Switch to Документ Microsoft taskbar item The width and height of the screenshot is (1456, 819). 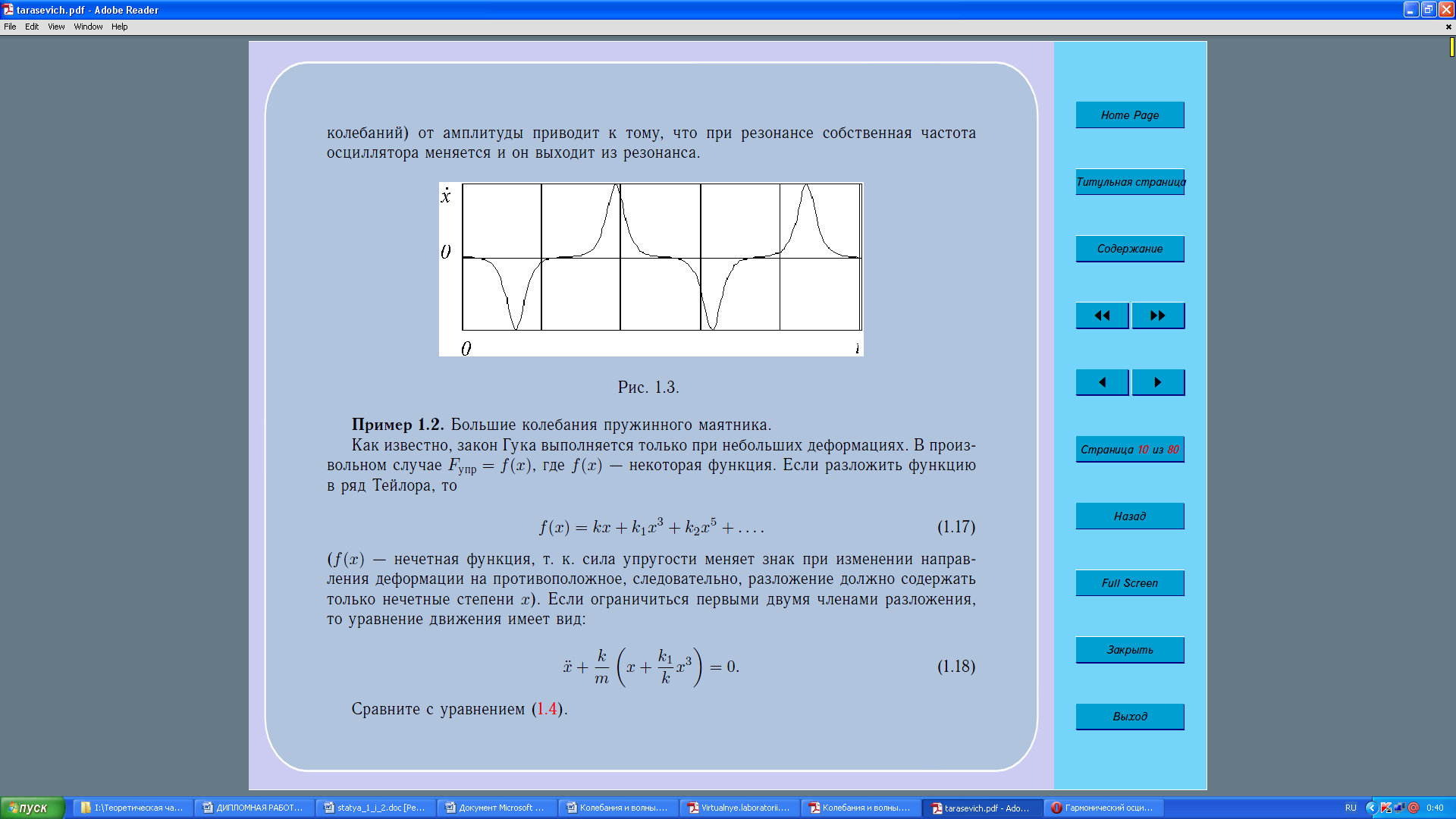point(496,808)
